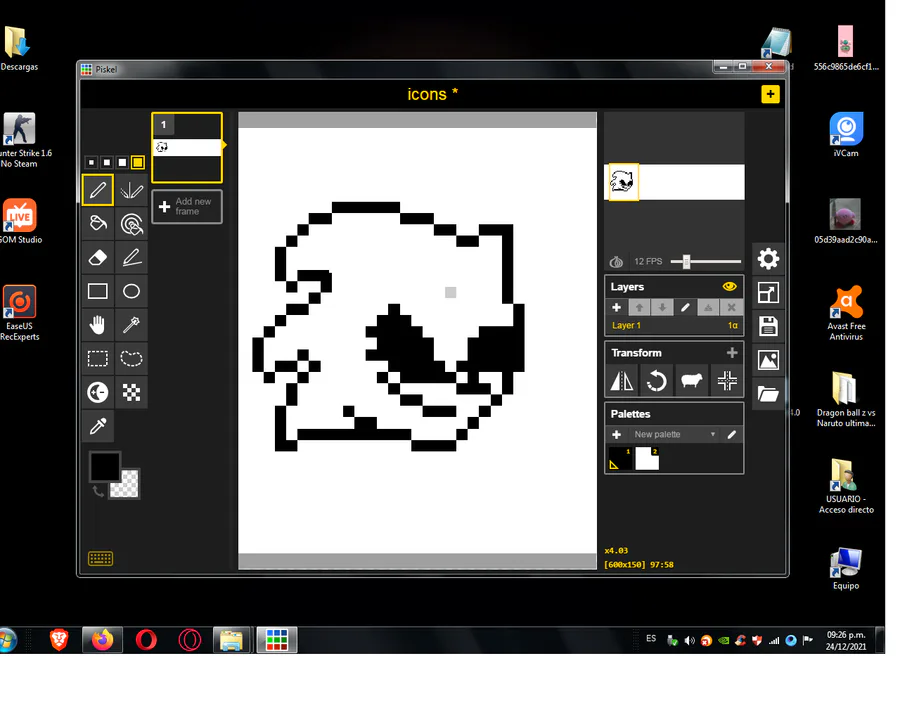The width and height of the screenshot is (900, 720).
Task: Select the Move hand tool
Action: click(98, 325)
